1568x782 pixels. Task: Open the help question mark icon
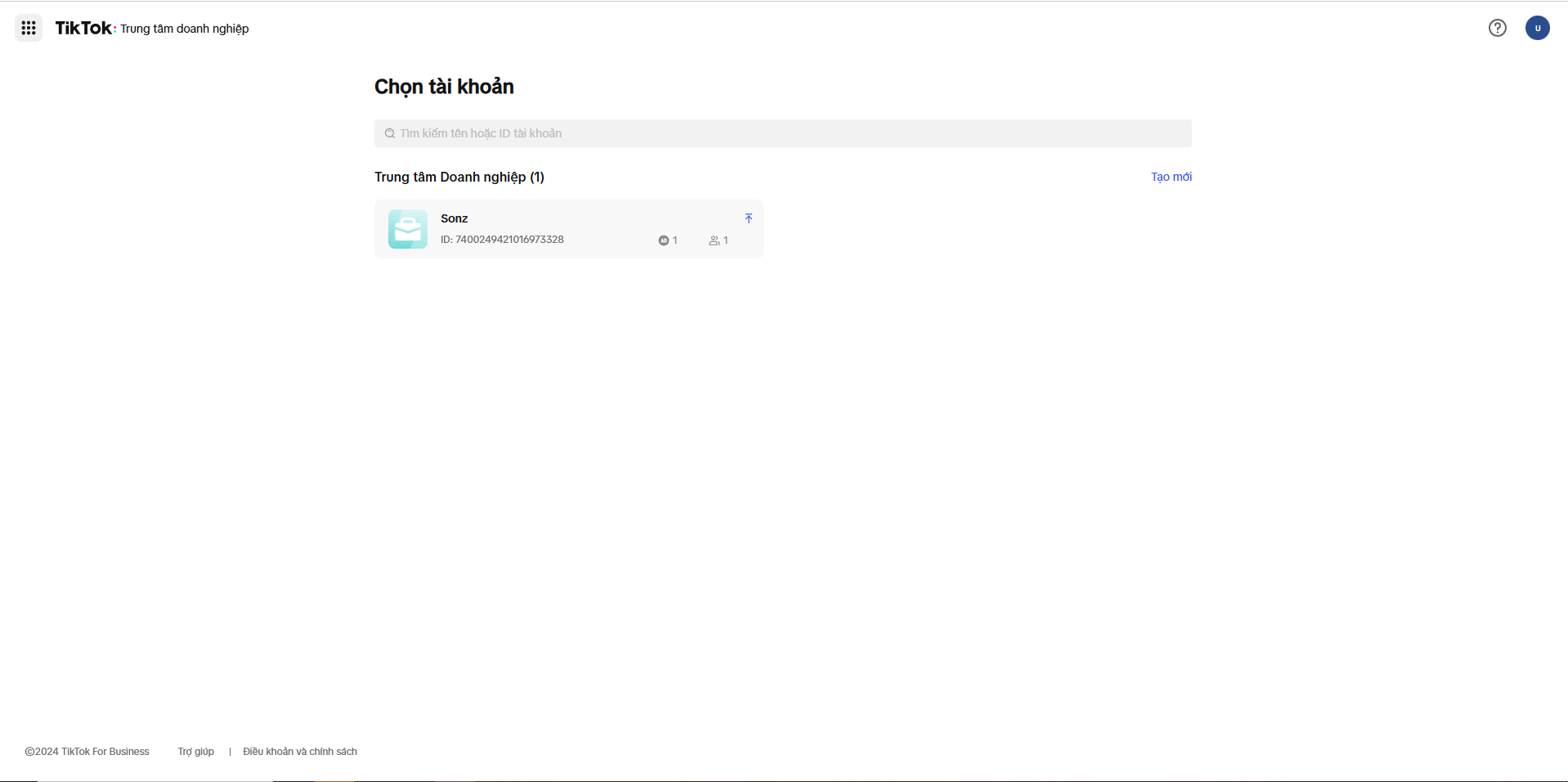1497,29
